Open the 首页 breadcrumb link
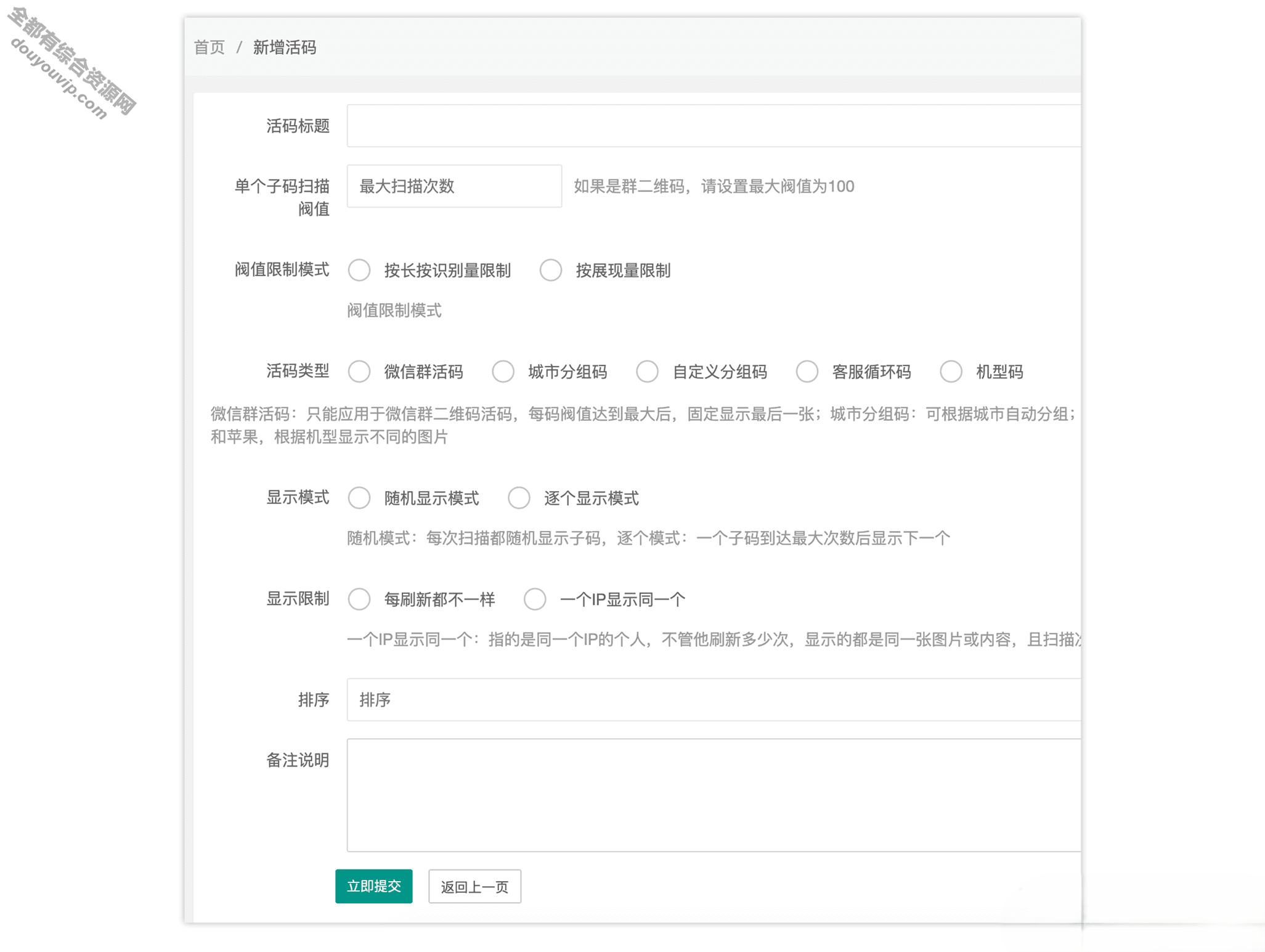Viewport: 1265px width, 952px height. (x=209, y=47)
